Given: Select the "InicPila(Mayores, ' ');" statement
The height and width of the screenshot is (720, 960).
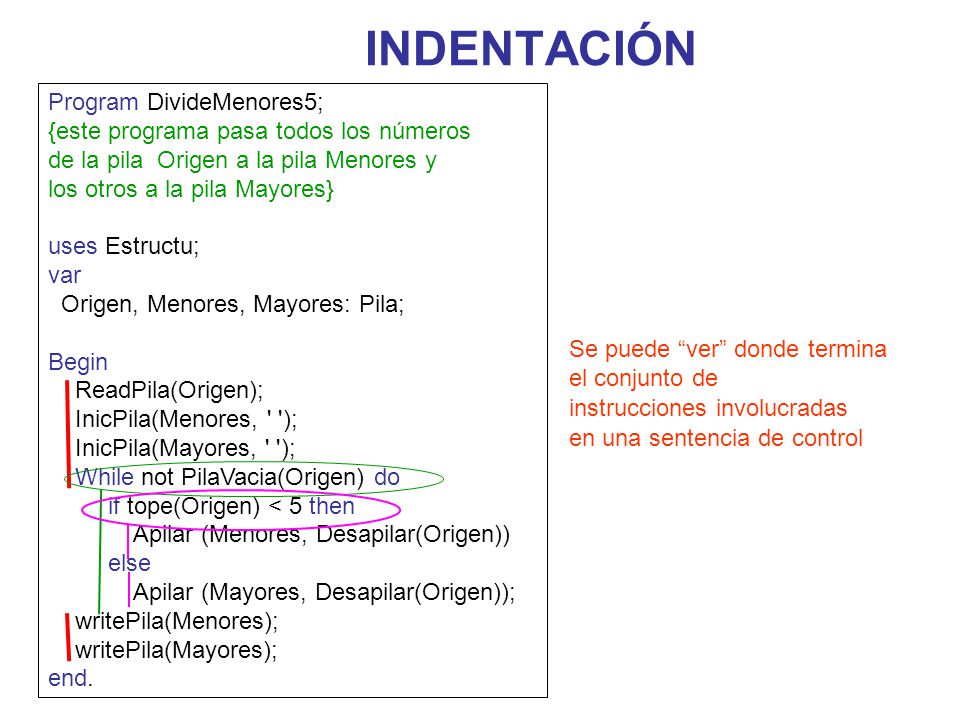Looking at the screenshot, I should 185,448.
